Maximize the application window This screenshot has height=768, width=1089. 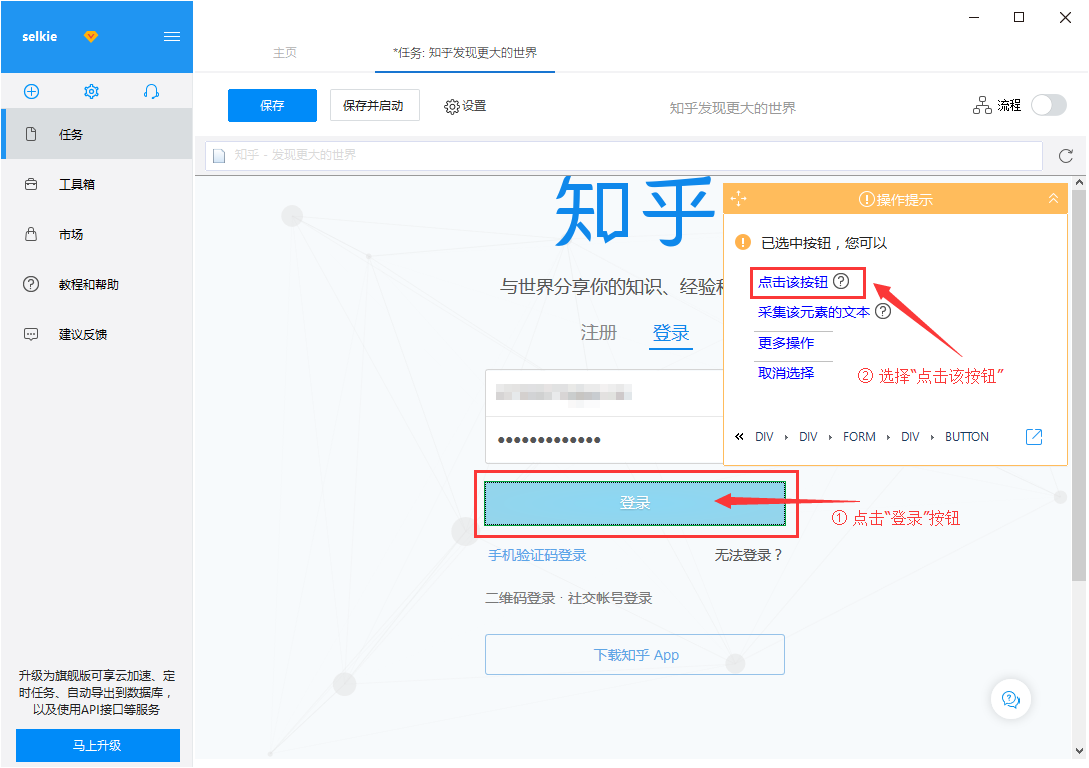pos(1019,17)
